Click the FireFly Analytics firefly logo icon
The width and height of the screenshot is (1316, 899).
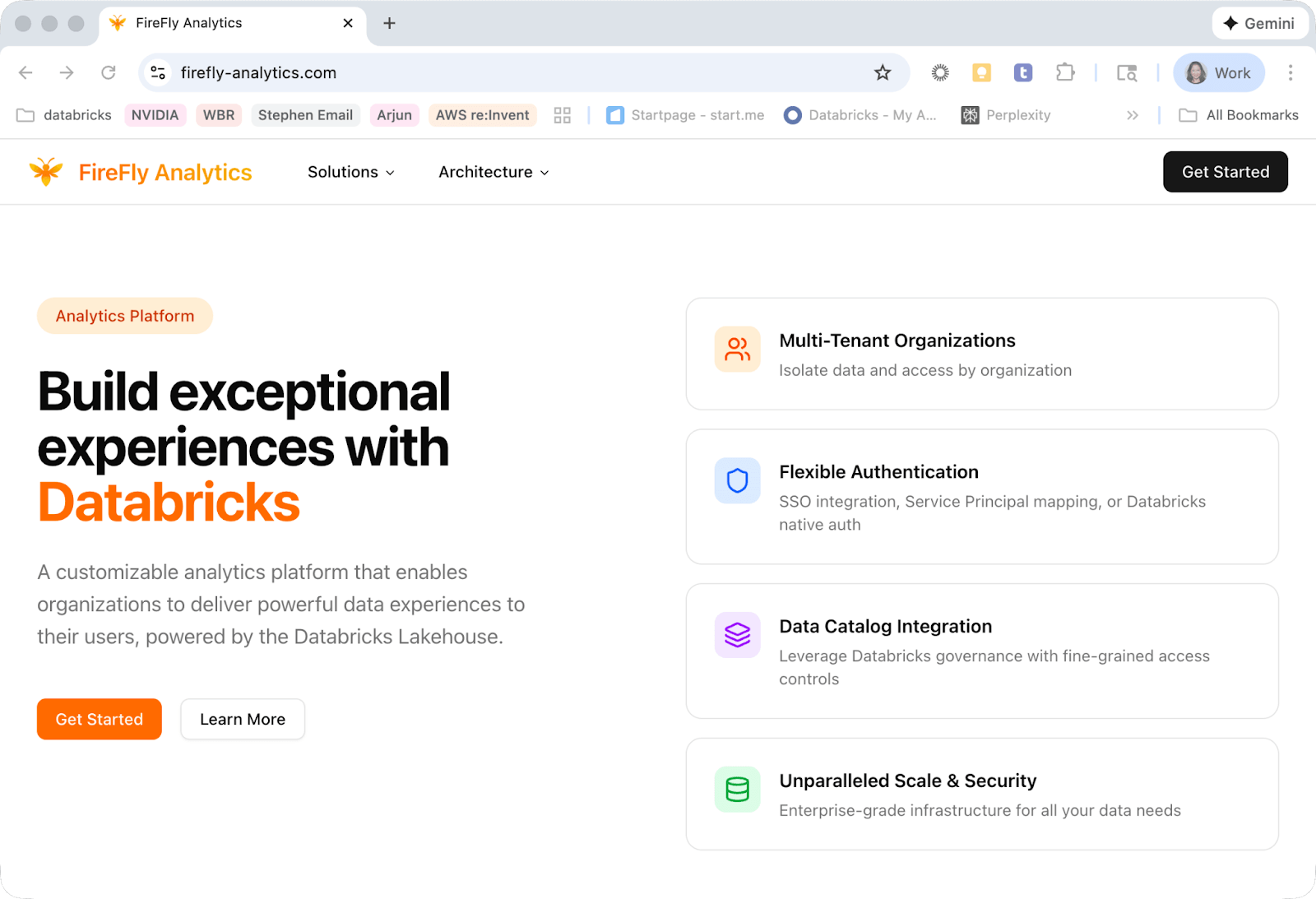tap(46, 172)
